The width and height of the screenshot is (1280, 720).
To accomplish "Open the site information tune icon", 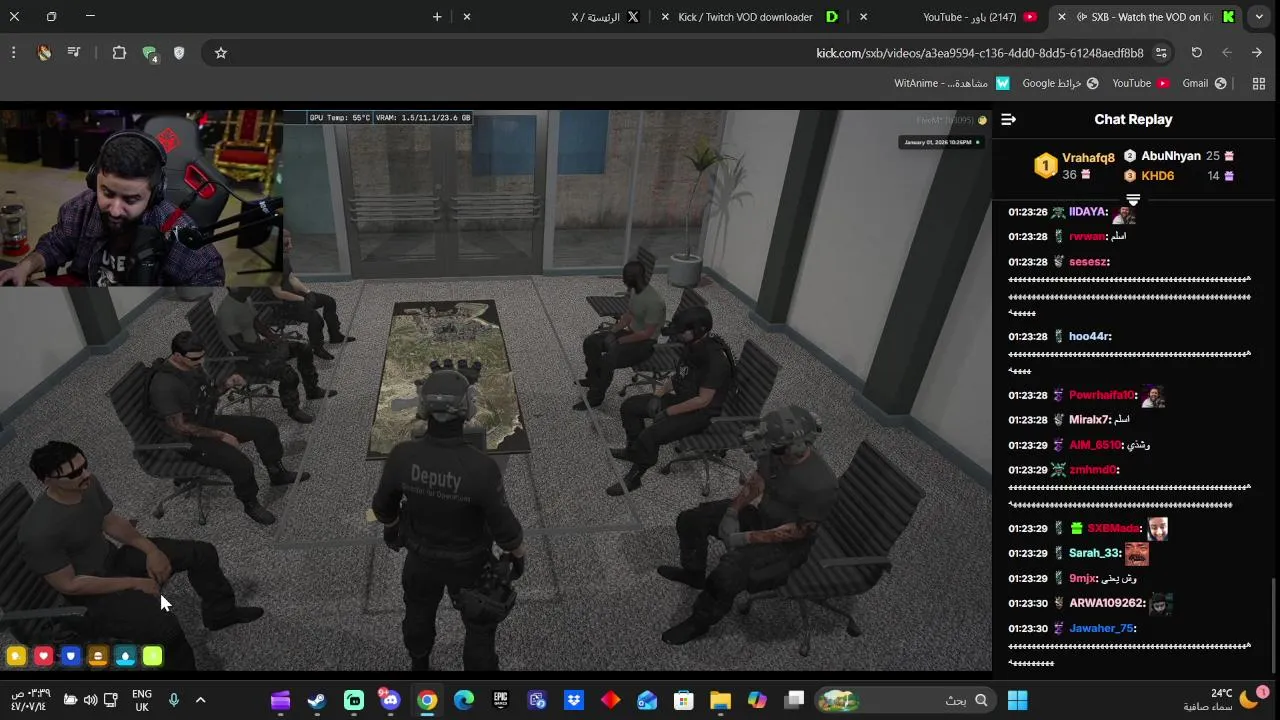I will click(x=1161, y=53).
